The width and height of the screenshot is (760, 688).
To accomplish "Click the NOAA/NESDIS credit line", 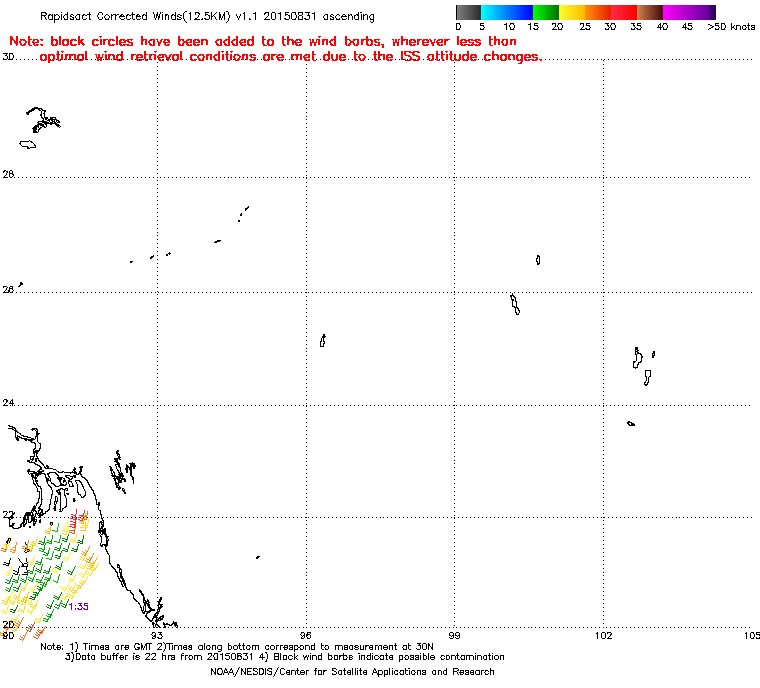I will [x=352, y=672].
